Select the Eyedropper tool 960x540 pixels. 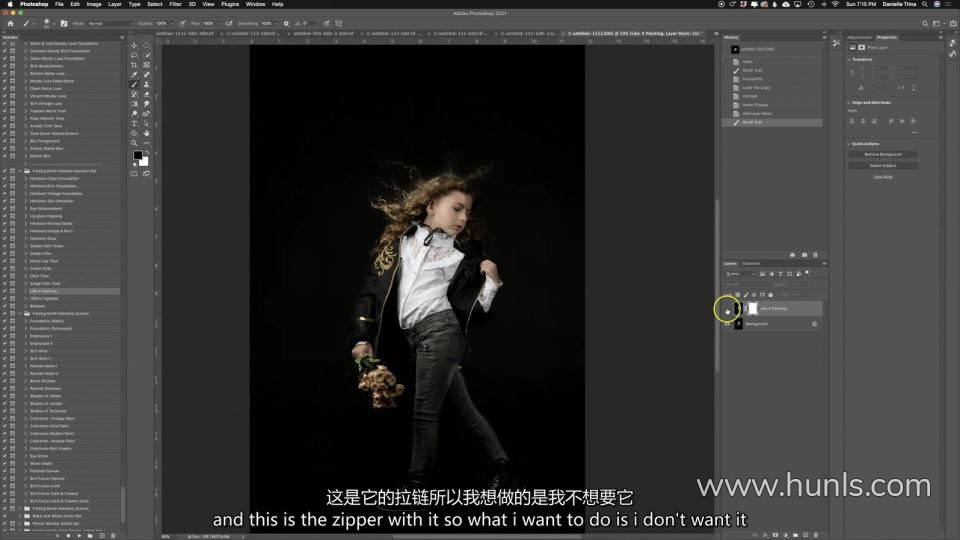[134, 75]
